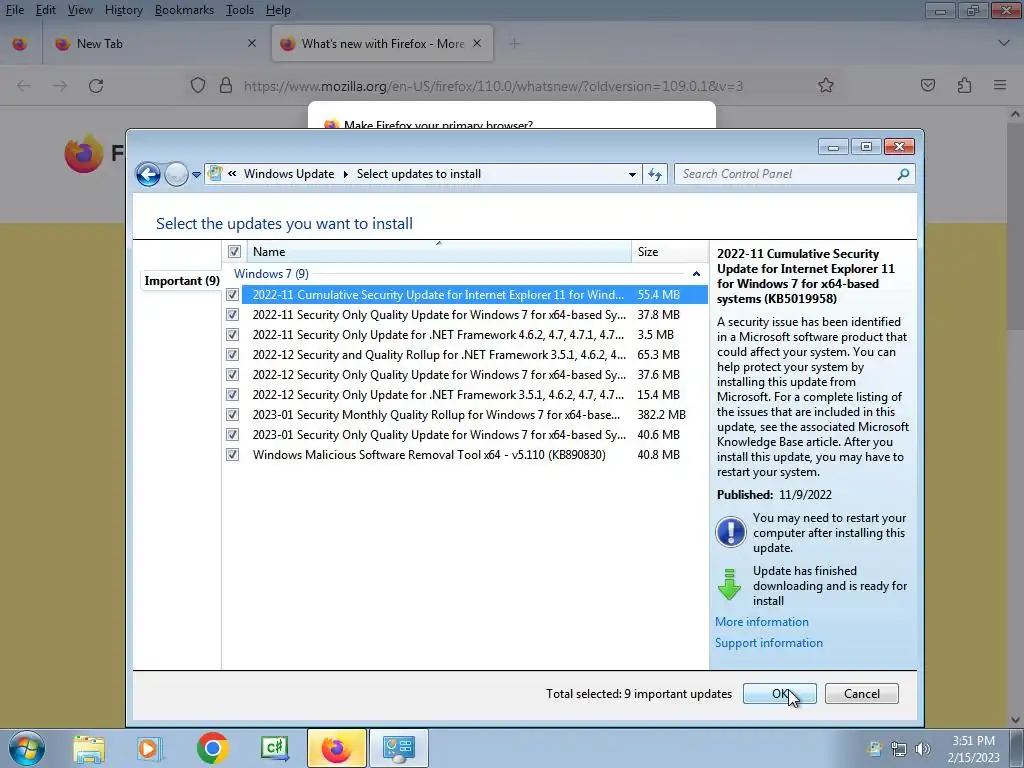Screen dimensions: 1024x768
Task: Click the Control Panel icon in address bar
Action: pos(214,174)
